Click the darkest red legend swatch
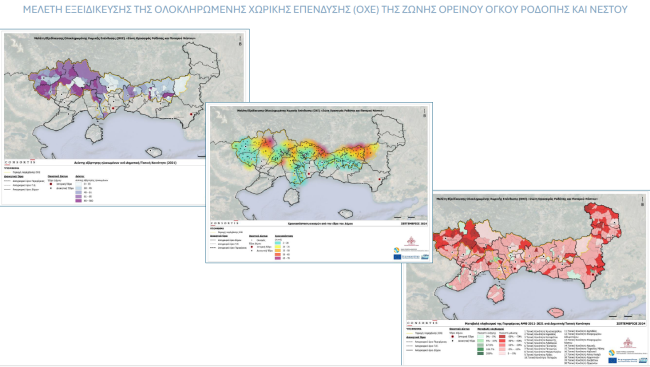650x367 pixels. tap(502, 336)
